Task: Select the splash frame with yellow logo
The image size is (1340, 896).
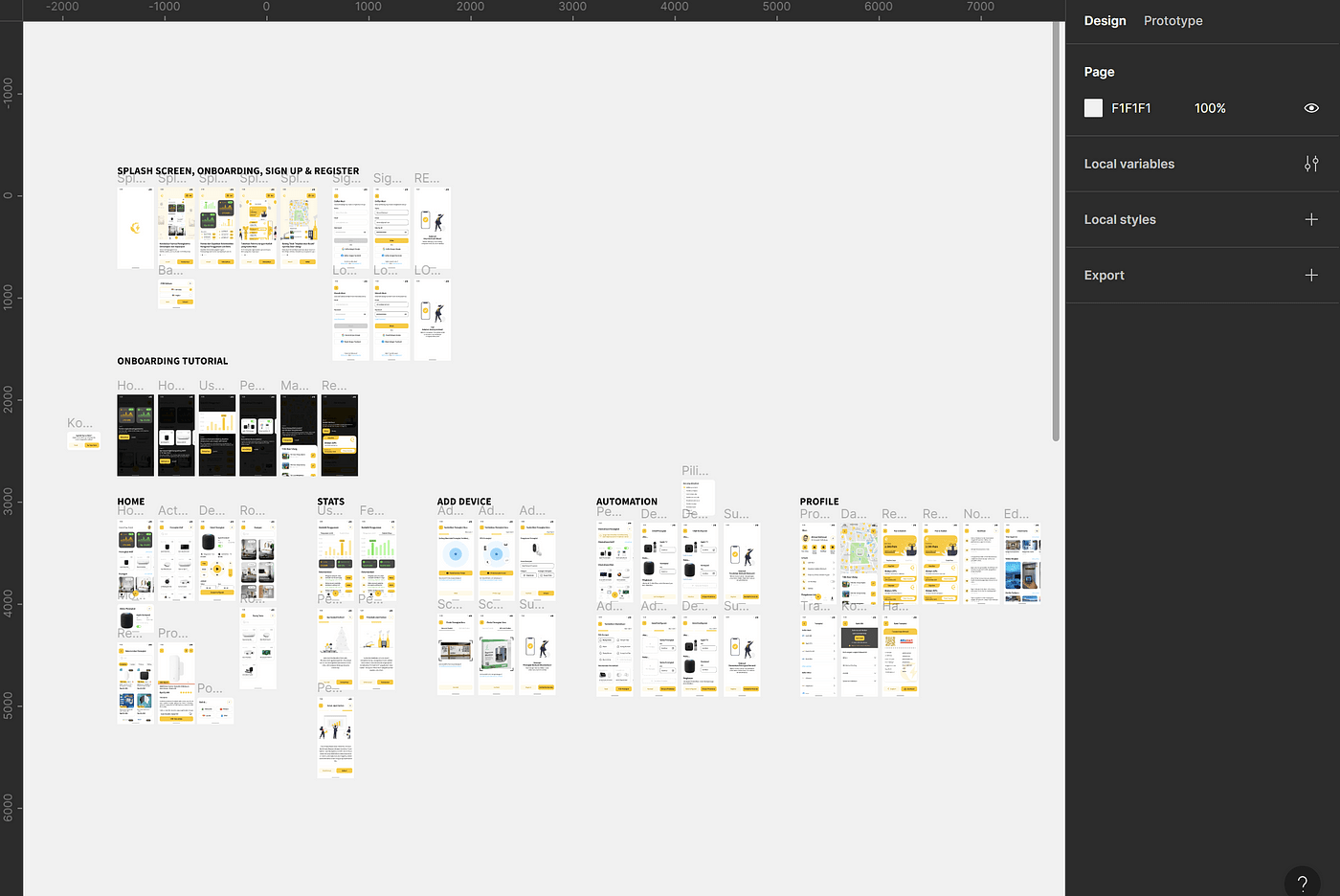Action: 135,228
